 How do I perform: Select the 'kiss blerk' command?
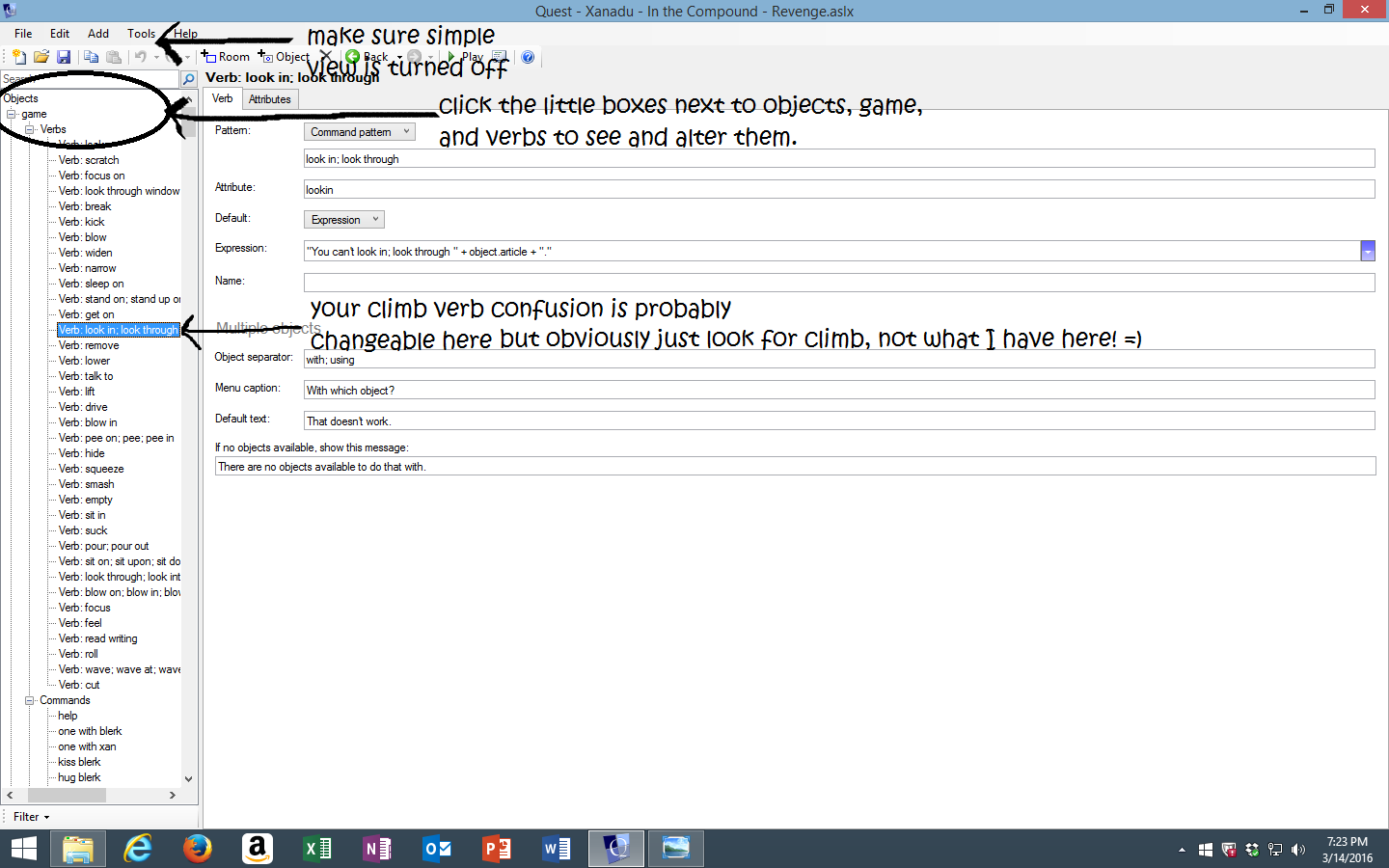coord(79,762)
